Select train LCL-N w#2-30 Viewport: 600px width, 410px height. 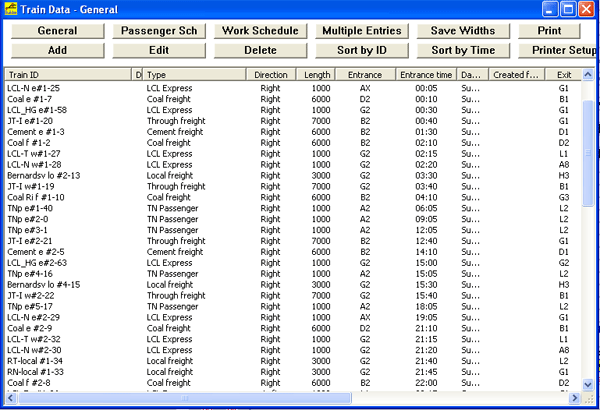tap(34, 350)
